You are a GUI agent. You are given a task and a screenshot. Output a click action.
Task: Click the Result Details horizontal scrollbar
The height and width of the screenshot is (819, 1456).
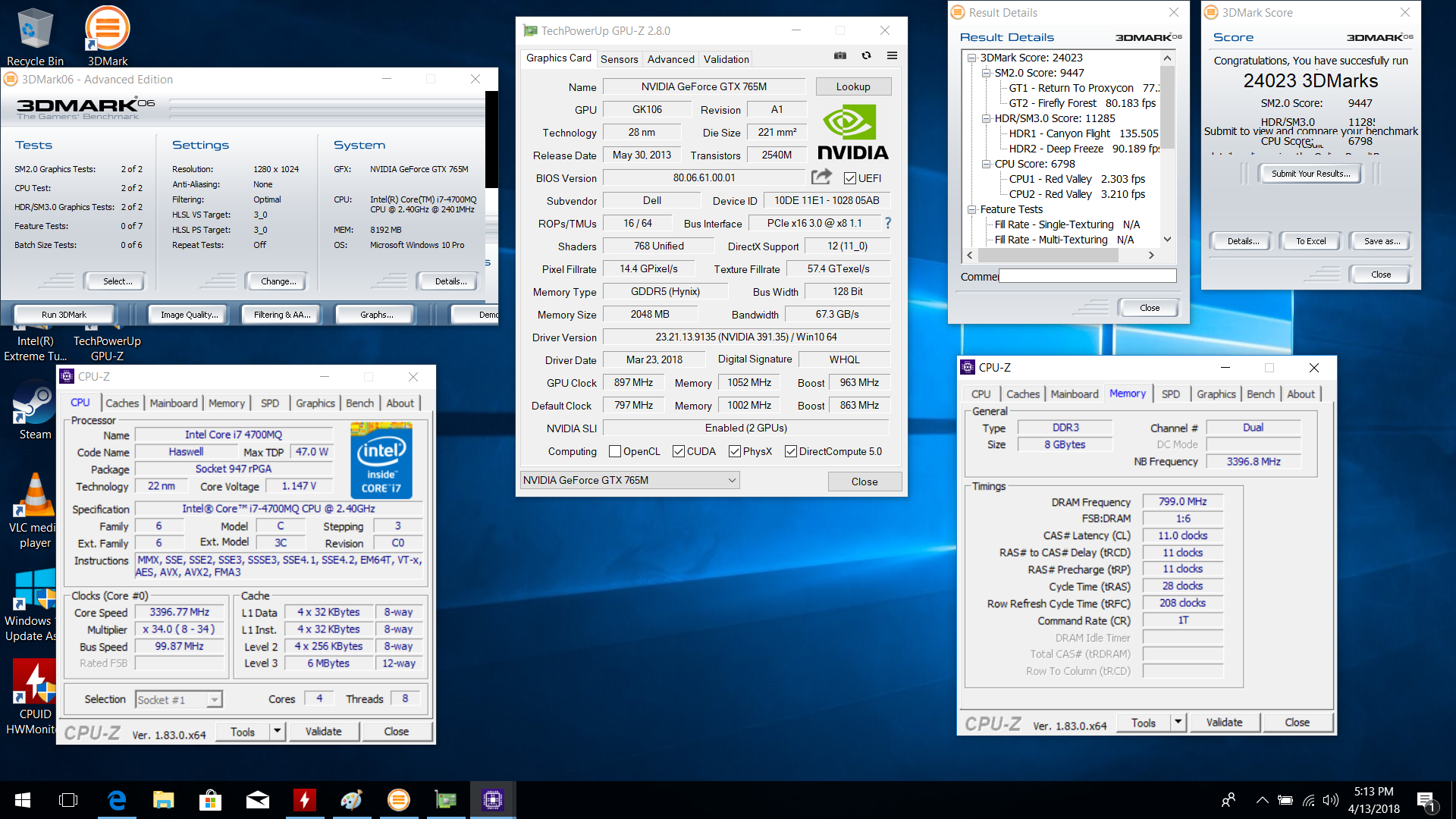coord(1060,256)
